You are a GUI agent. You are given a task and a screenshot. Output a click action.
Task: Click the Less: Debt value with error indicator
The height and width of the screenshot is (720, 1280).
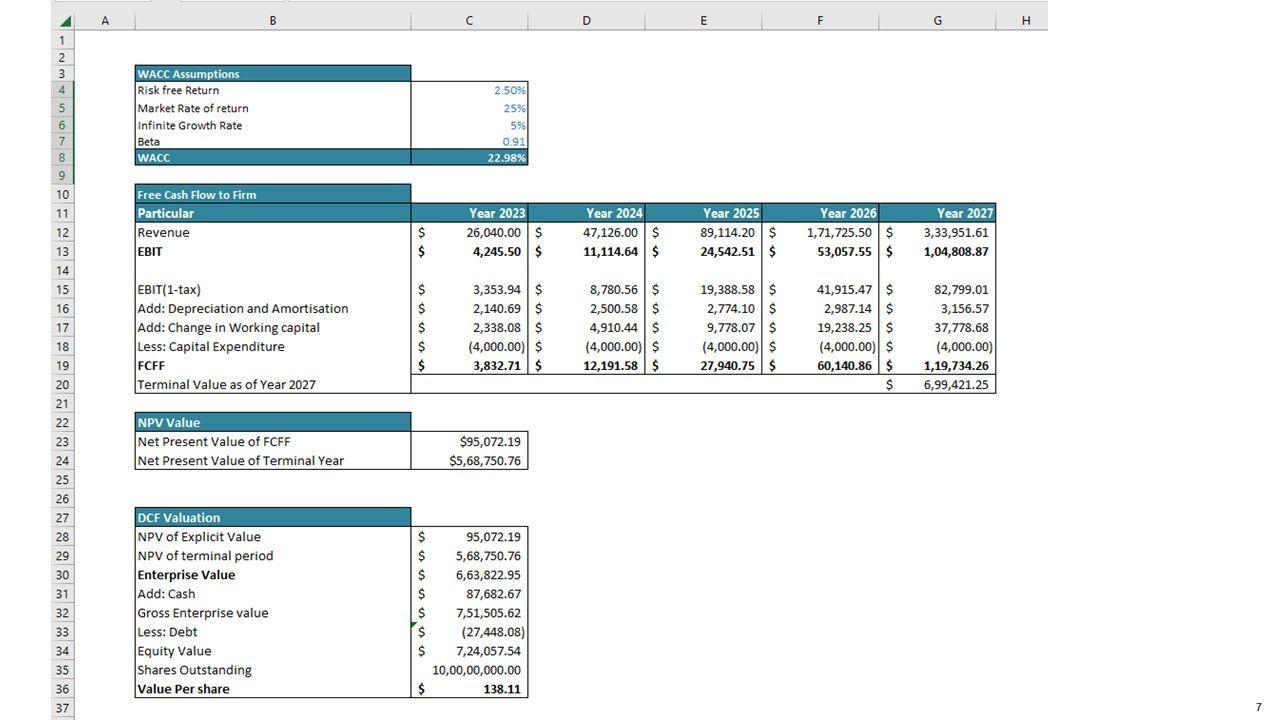(469, 632)
